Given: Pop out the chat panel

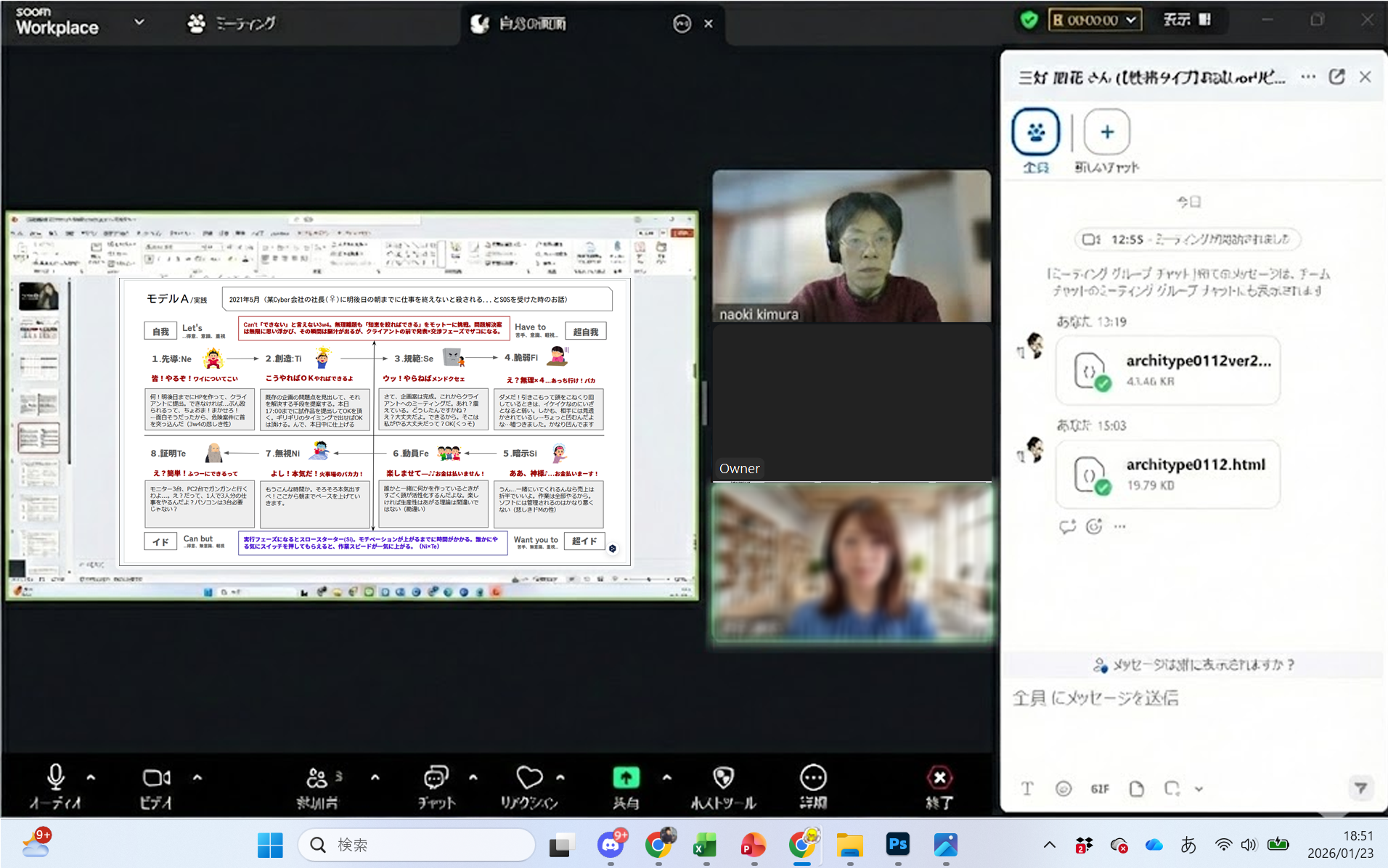Looking at the screenshot, I should click(1336, 77).
